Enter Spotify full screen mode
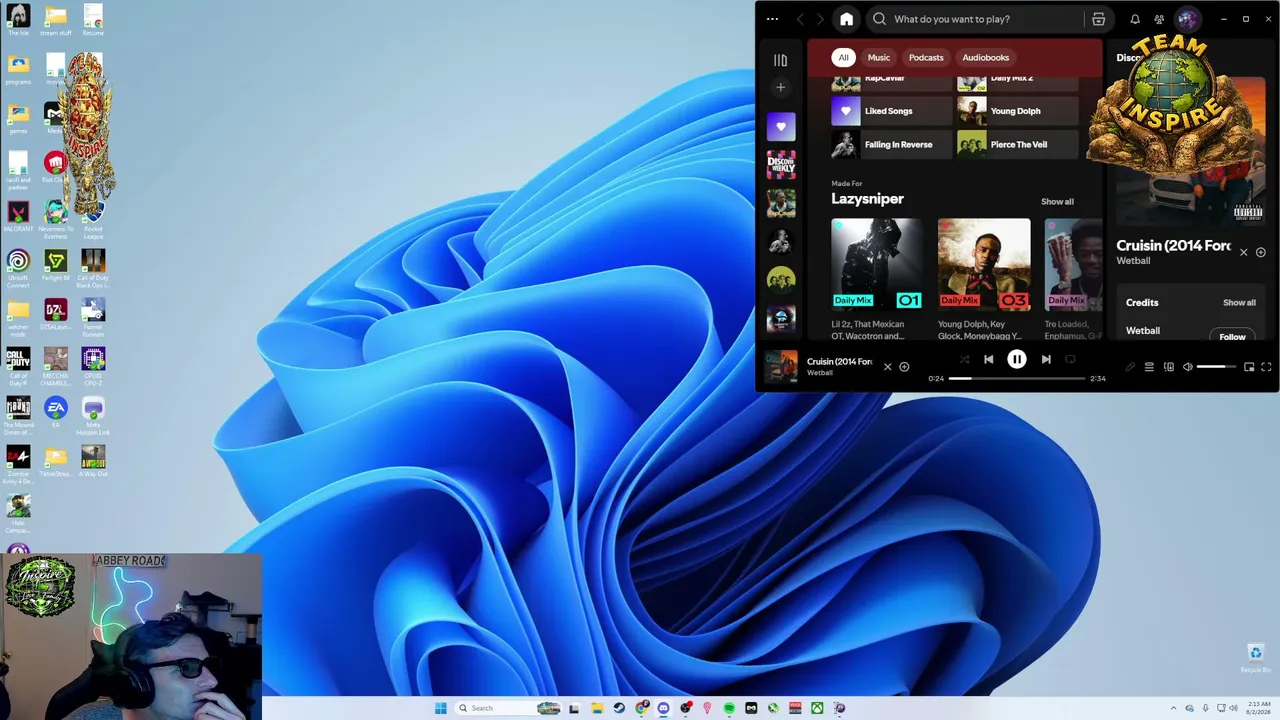Viewport: 1280px width, 720px height. 1267,367
